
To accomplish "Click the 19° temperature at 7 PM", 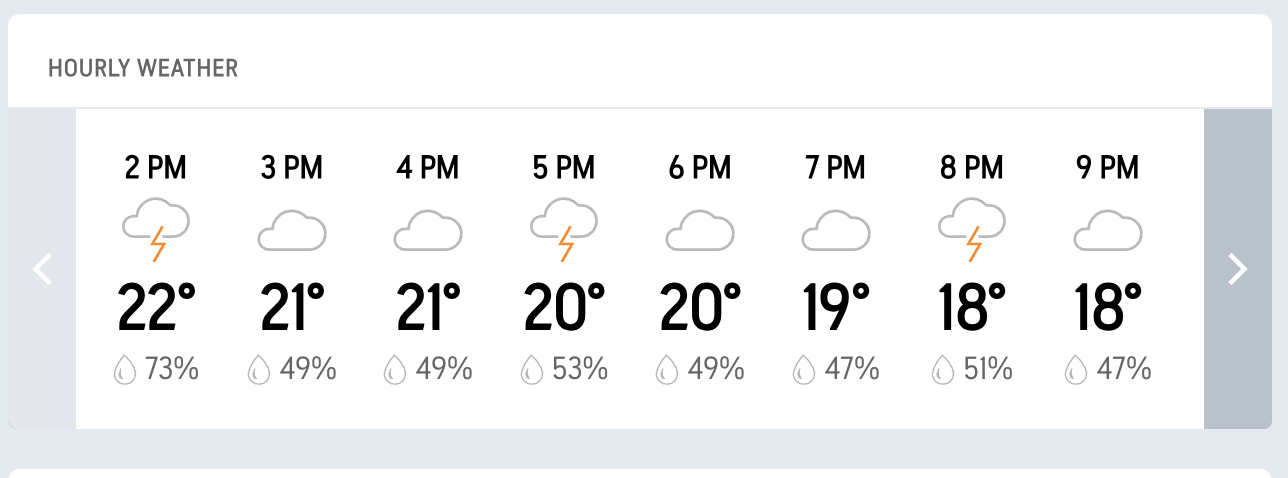I will [x=836, y=307].
